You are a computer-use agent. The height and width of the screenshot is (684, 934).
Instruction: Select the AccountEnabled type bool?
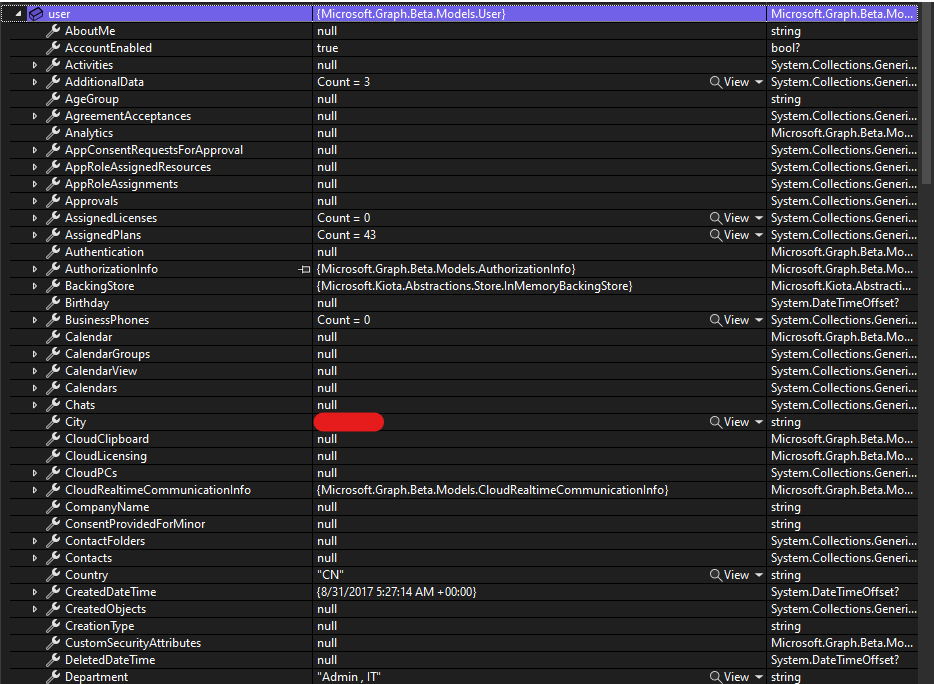pyautogui.click(x=786, y=48)
